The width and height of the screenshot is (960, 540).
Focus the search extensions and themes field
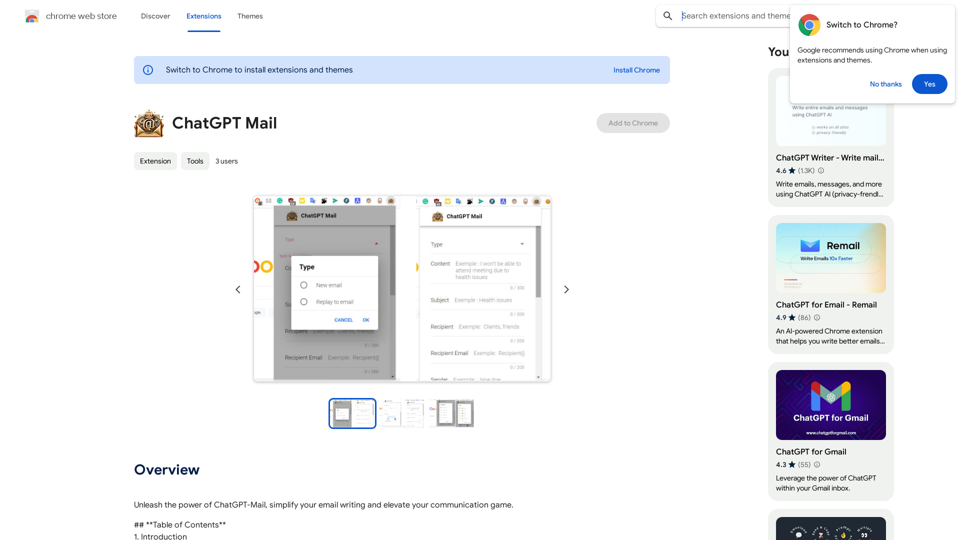(735, 16)
